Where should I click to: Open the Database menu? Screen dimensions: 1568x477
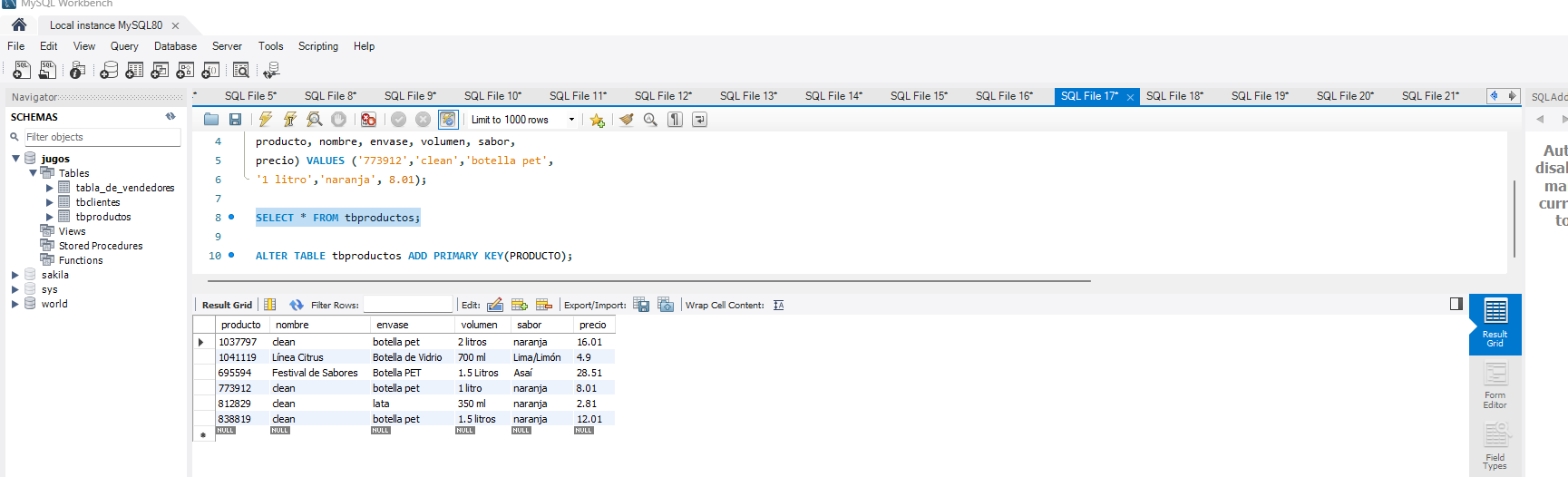pos(175,46)
